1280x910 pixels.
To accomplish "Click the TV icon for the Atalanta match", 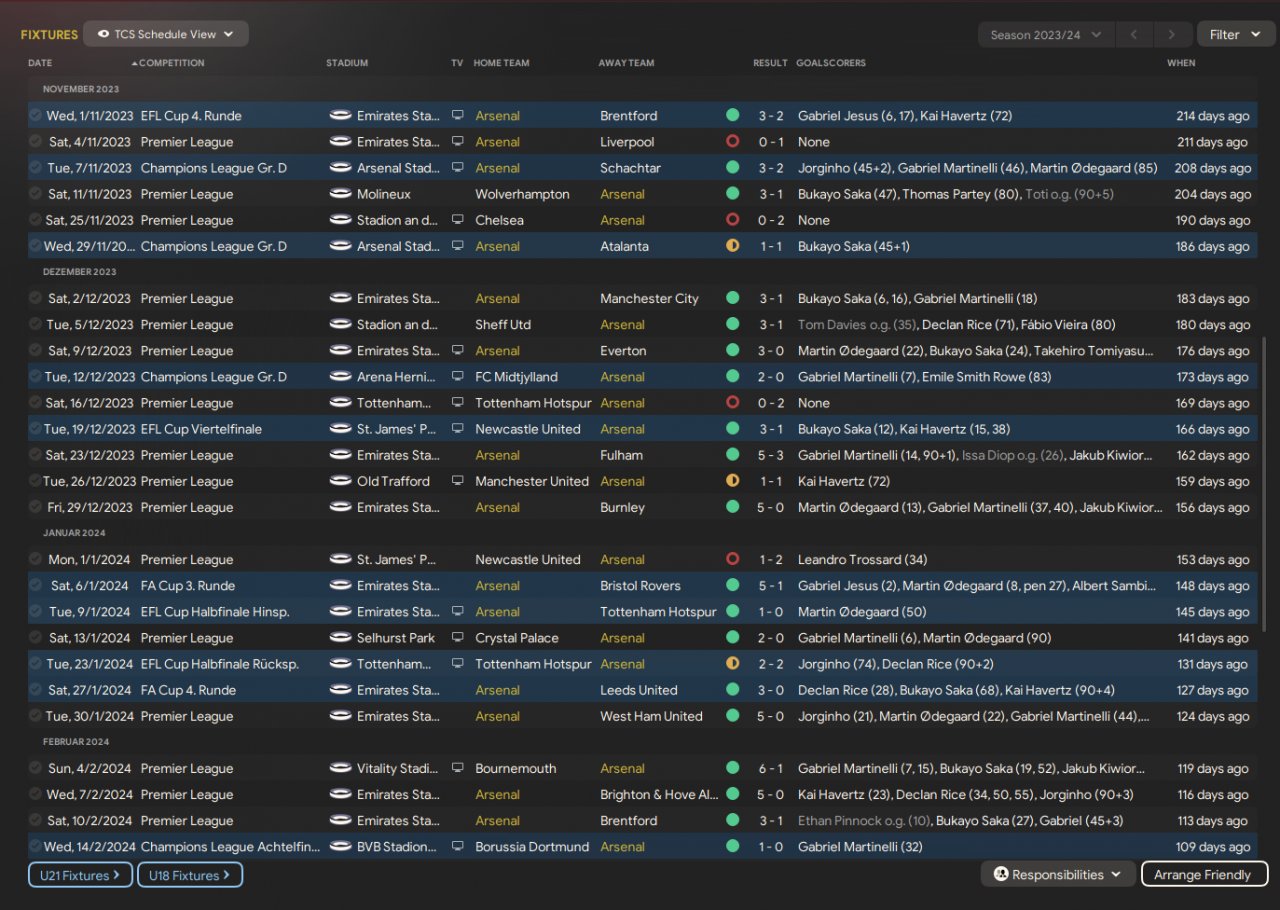I will coord(458,246).
